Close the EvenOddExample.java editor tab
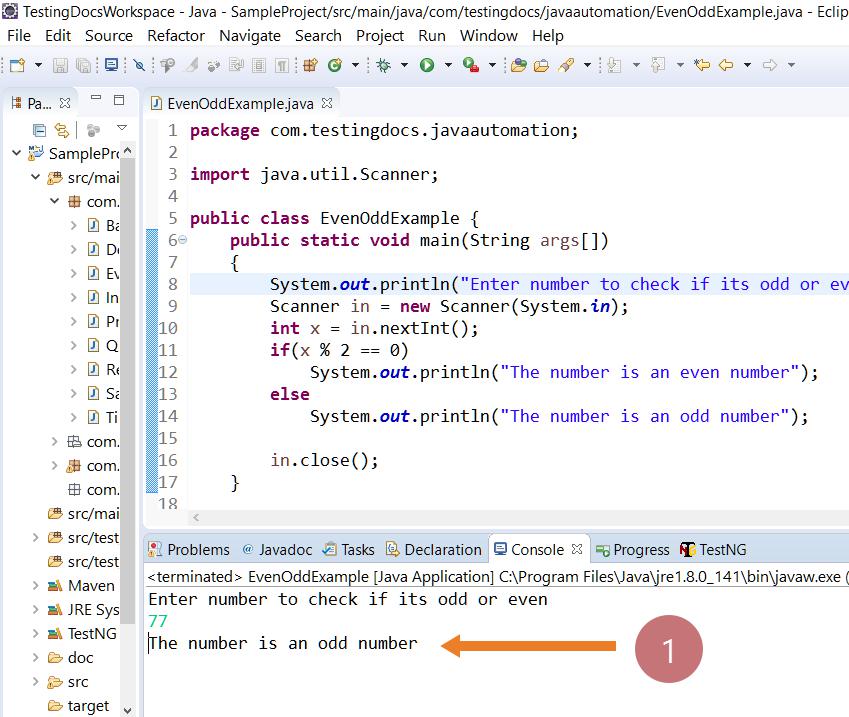The height and width of the screenshot is (717, 849). click(x=327, y=103)
